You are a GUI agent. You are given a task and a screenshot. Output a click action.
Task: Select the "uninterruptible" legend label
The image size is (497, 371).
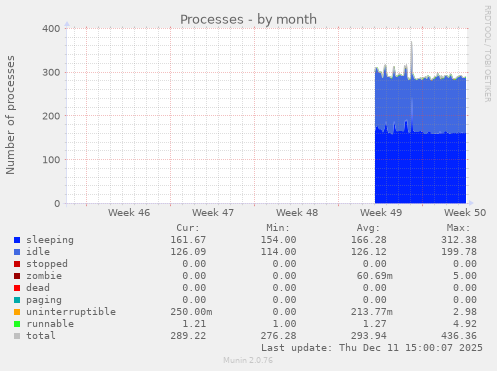71,312
